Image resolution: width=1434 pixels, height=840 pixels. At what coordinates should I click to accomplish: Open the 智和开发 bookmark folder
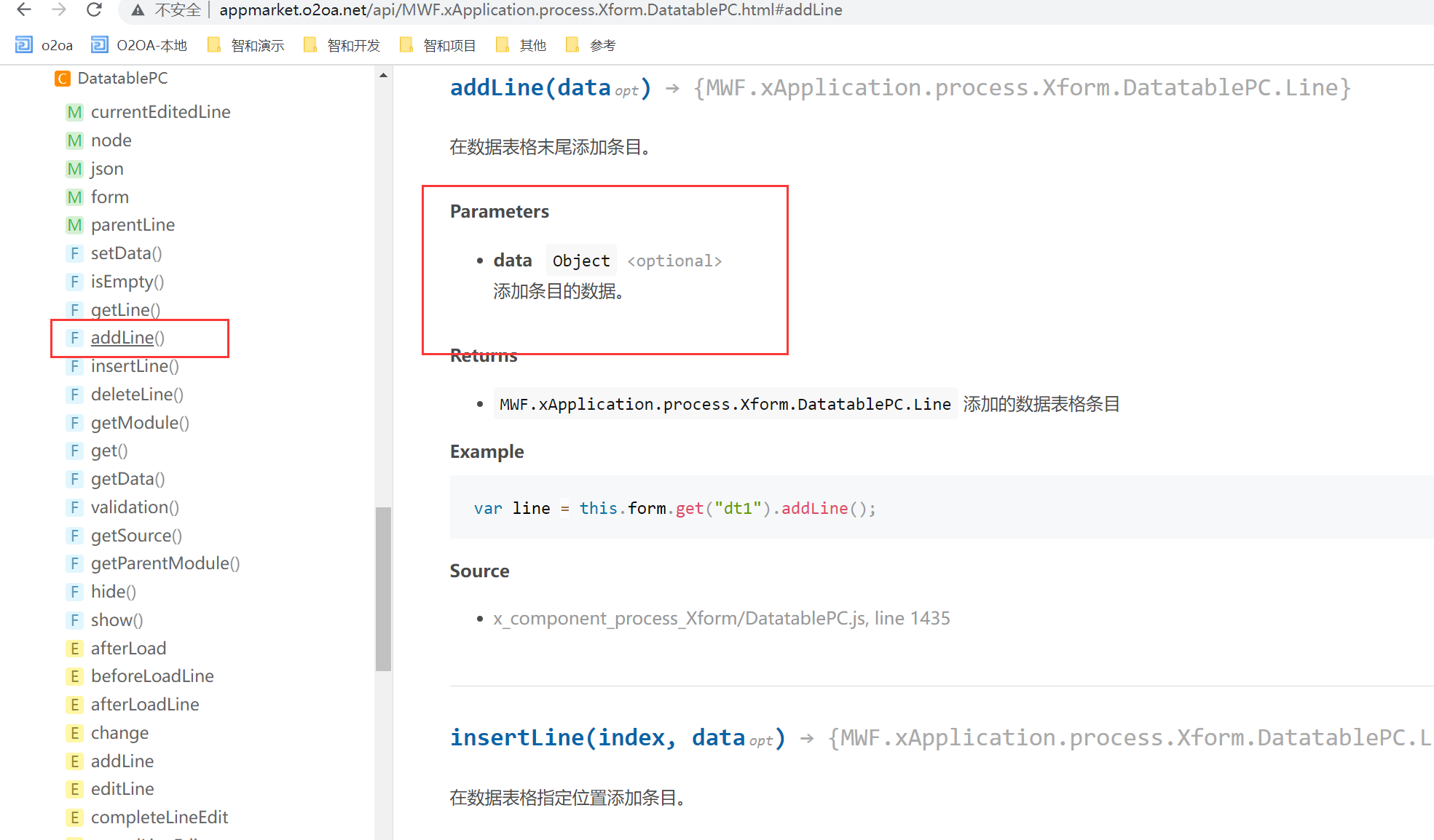[342, 45]
